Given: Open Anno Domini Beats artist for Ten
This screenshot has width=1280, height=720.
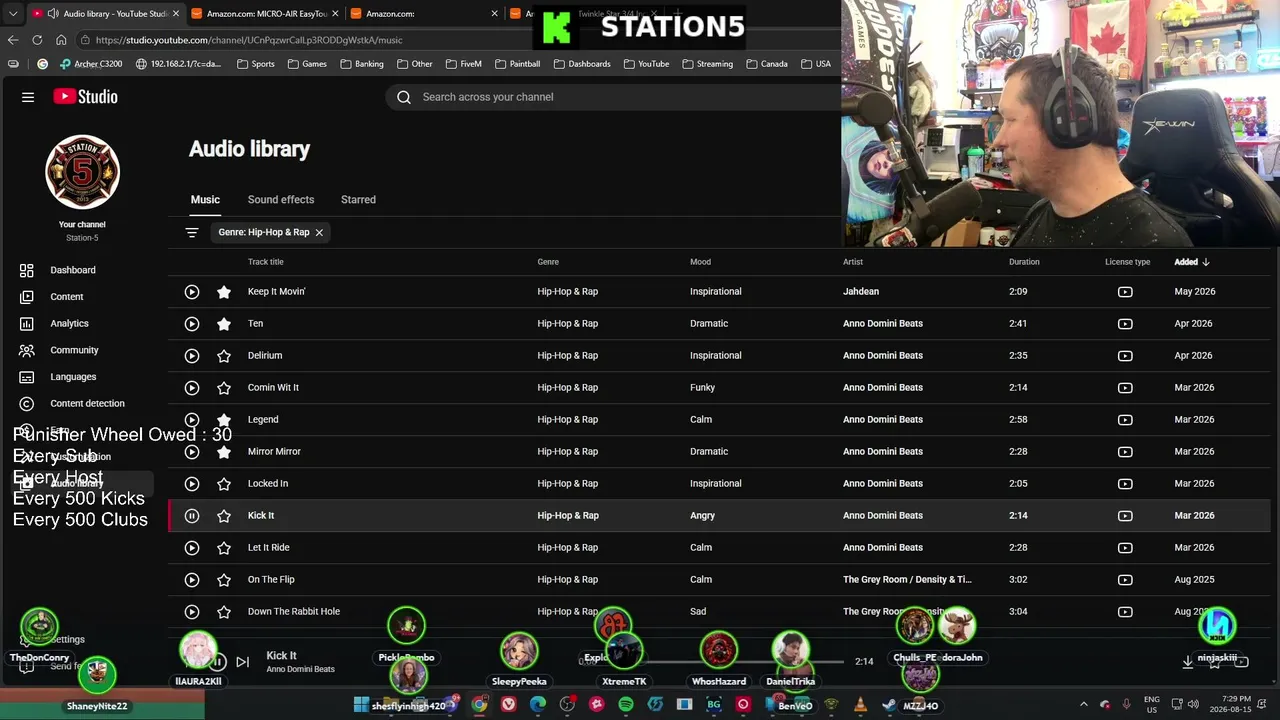Looking at the screenshot, I should click(883, 324).
